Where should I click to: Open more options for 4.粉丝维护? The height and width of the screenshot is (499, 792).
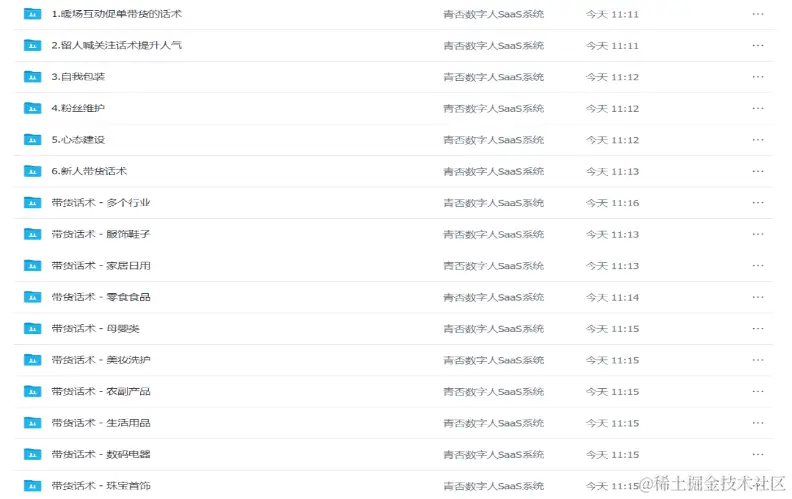coord(758,108)
